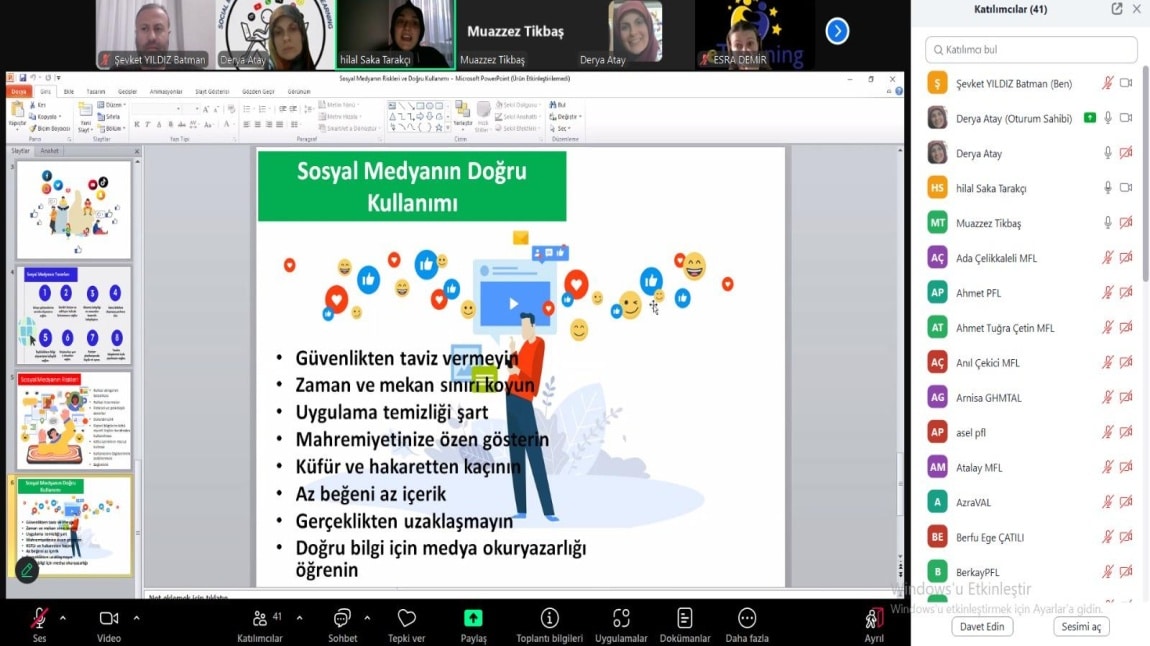Image resolution: width=1150 pixels, height=646 pixels.
Task: Open Tepki ver reactions heart icon
Action: pos(406,618)
